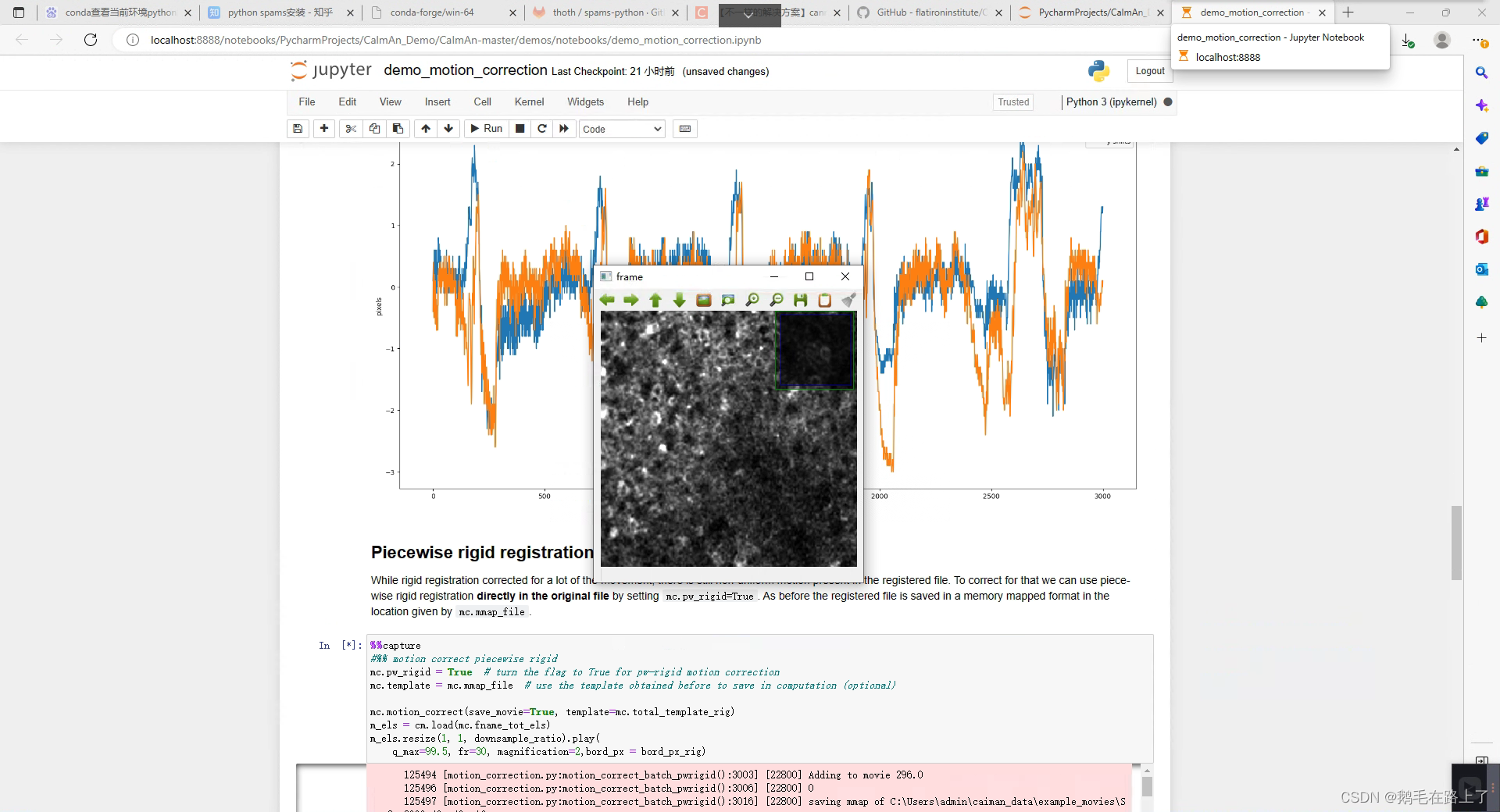The image size is (1500, 812).
Task: Restart kernel and re-run the whole notebook
Action: pyautogui.click(x=564, y=129)
